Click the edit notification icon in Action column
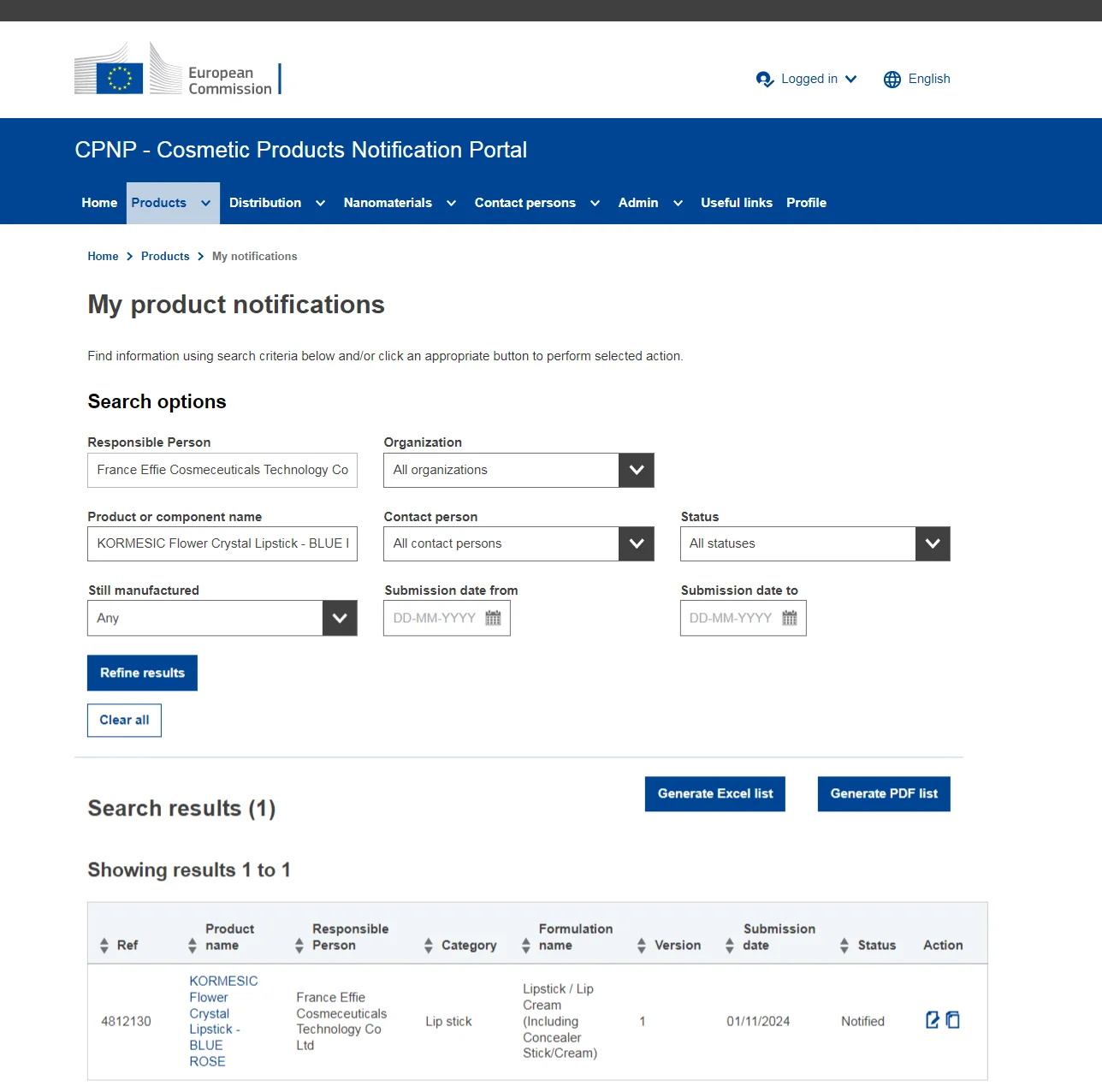 (933, 1020)
